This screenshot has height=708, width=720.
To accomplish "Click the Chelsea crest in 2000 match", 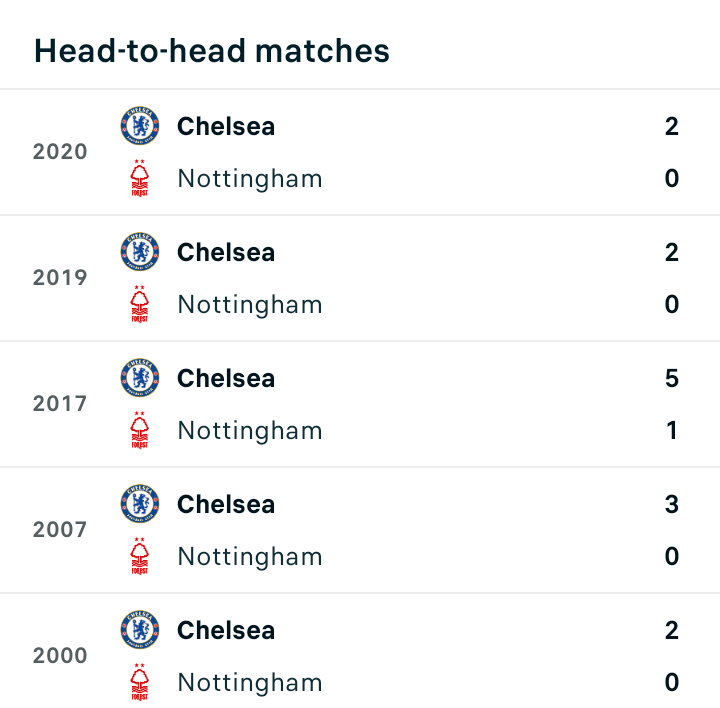I will (140, 630).
